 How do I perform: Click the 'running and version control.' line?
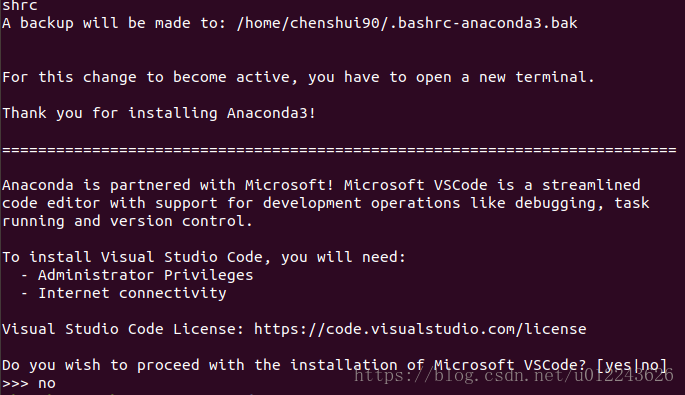[128, 221]
